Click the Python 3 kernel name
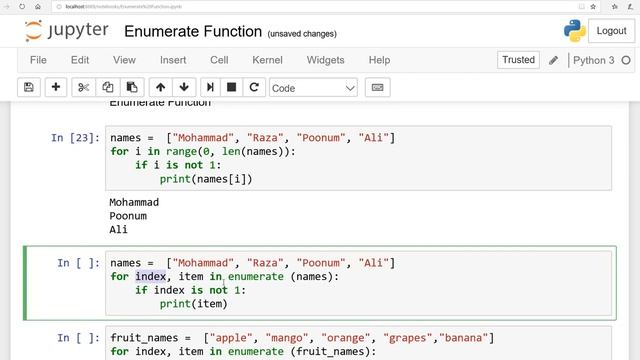 coord(593,60)
